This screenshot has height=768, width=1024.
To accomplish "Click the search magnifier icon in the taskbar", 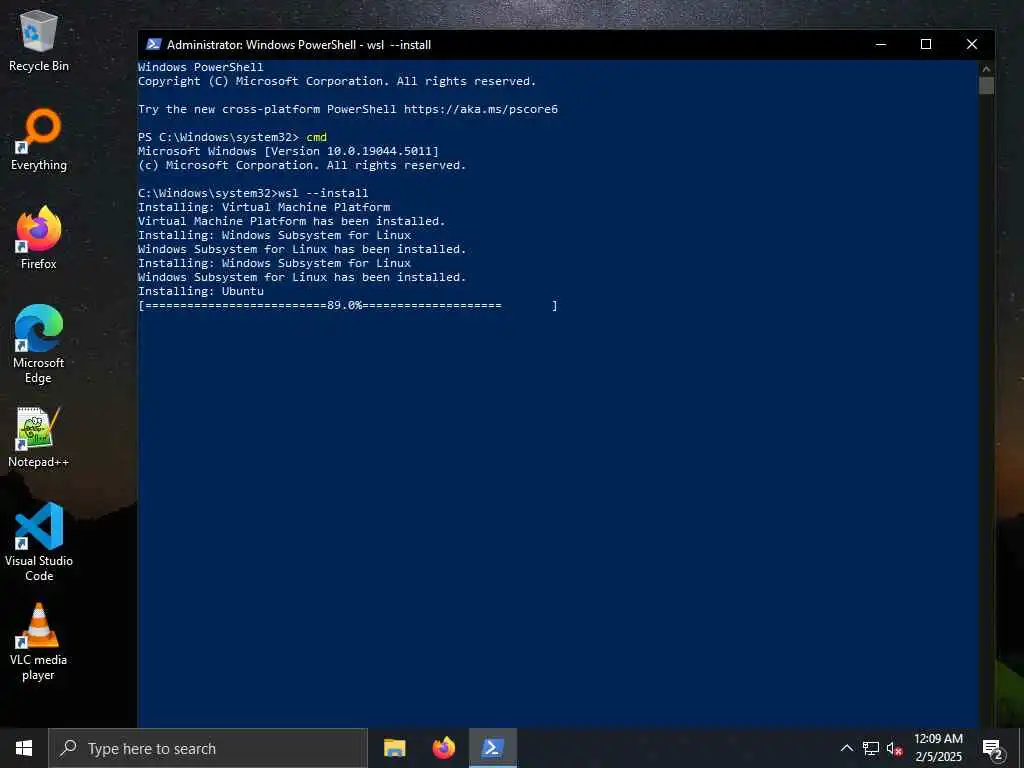I will pyautogui.click(x=68, y=748).
